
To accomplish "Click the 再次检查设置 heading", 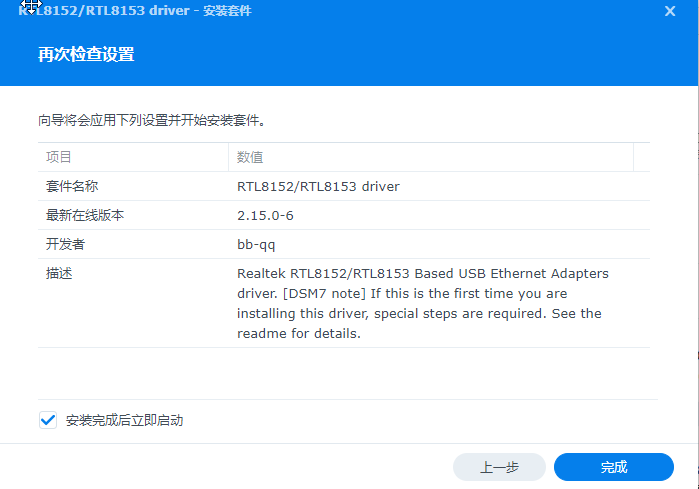I will (86, 54).
